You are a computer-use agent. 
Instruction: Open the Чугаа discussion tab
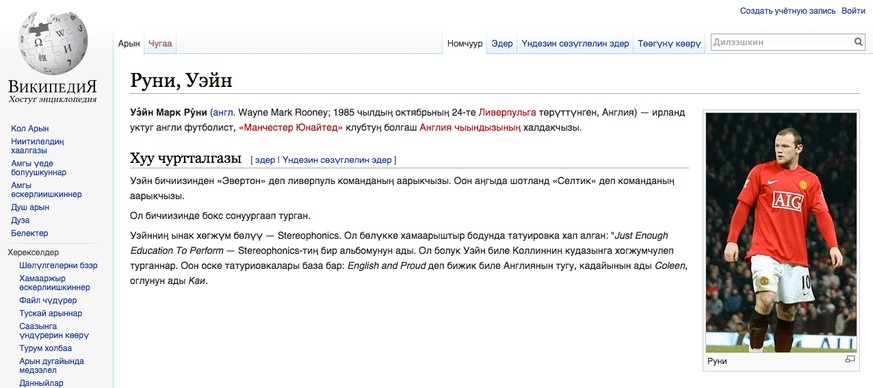coord(160,43)
